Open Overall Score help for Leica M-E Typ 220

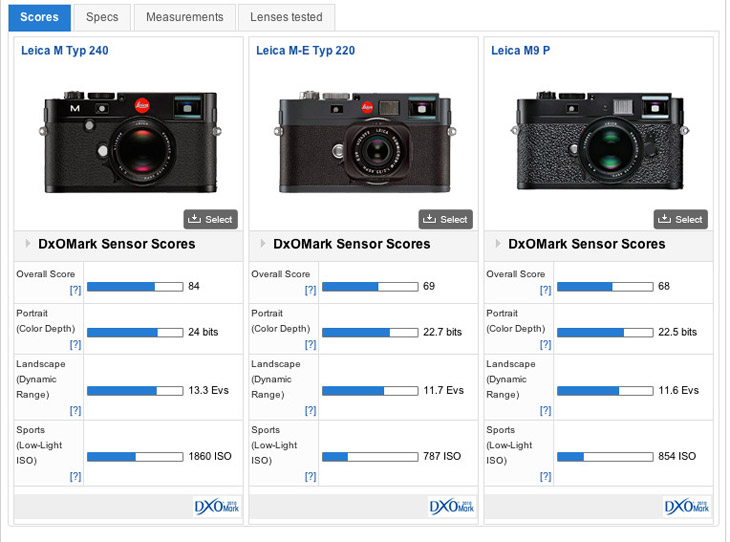311,291
